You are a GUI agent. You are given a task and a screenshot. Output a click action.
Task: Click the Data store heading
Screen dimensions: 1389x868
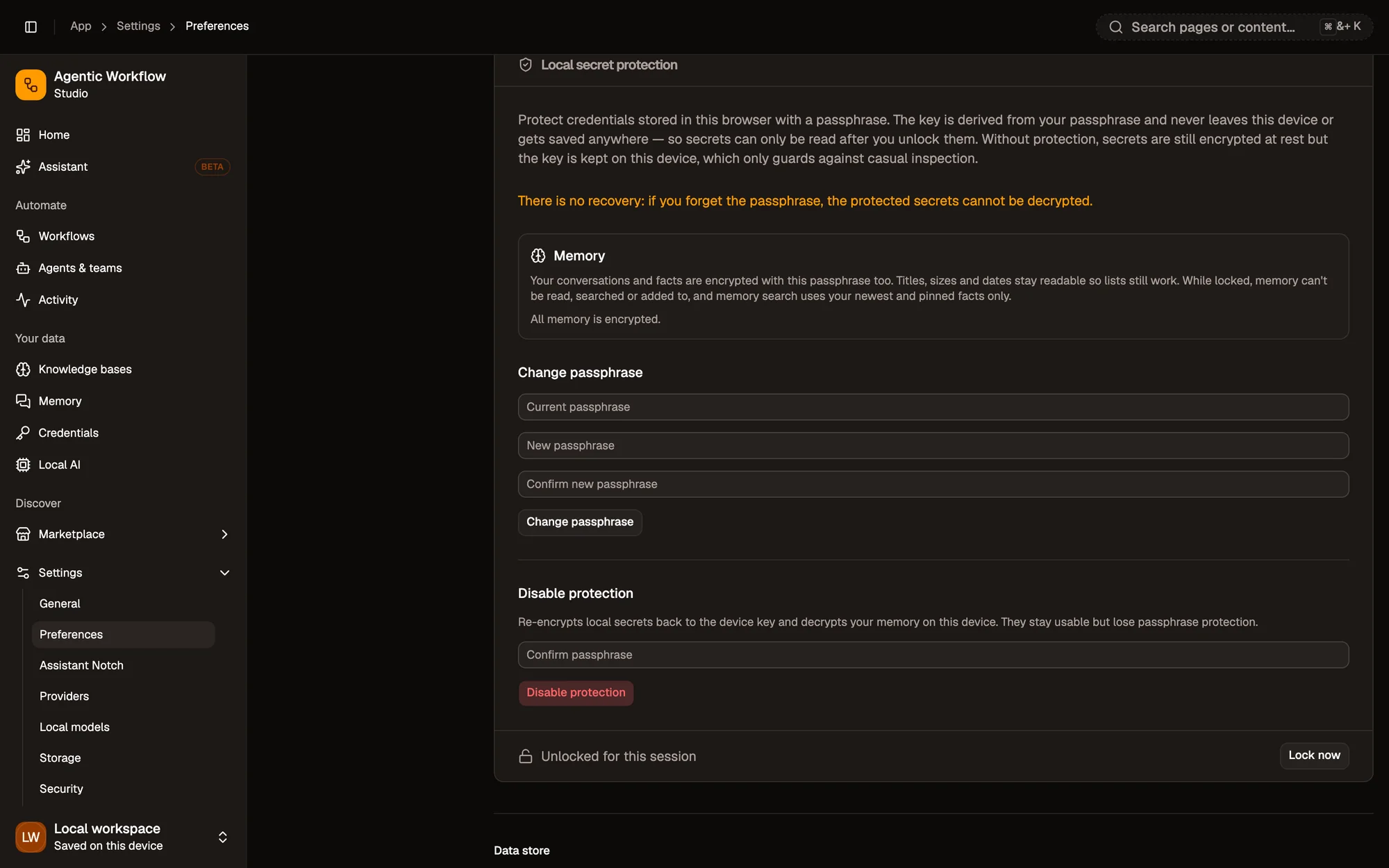click(522, 851)
